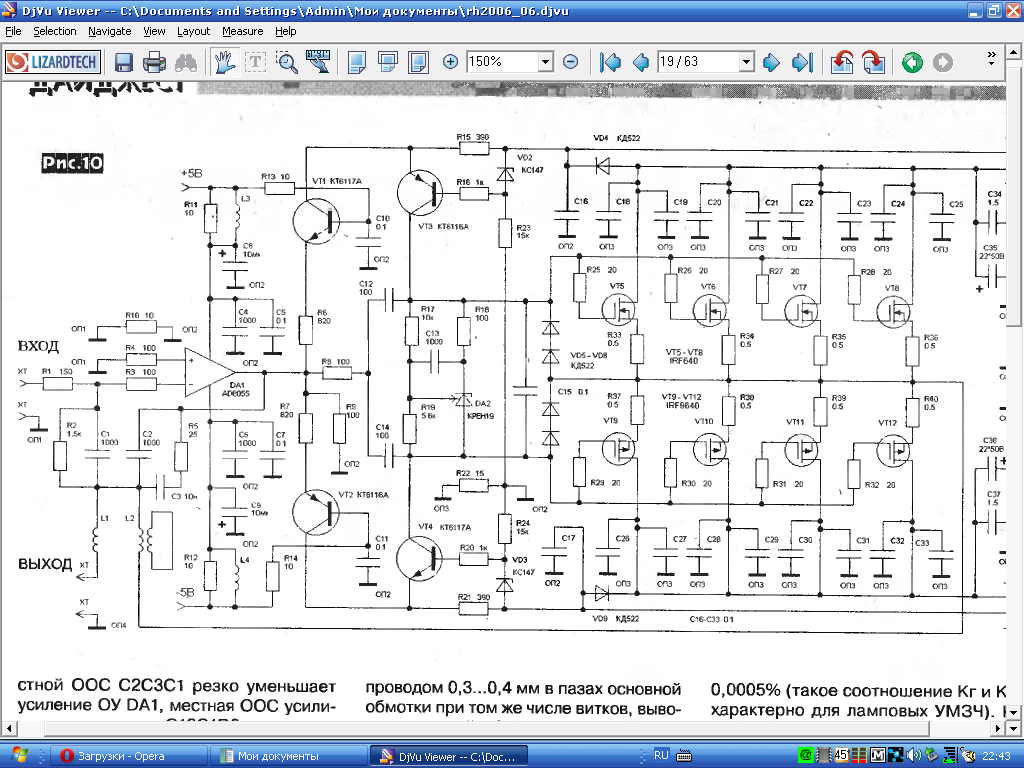Open the Layout menu
Screen dimensions: 1024x768
[193, 31]
